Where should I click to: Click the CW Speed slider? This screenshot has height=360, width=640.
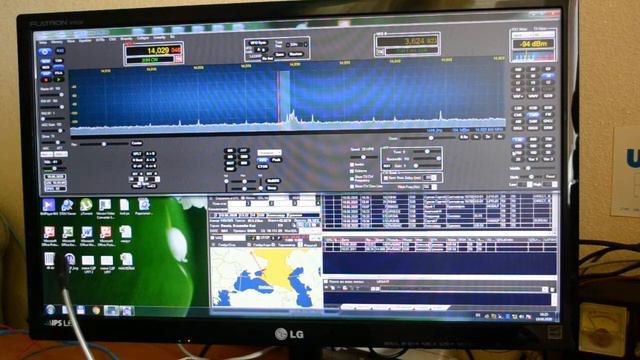364,157
